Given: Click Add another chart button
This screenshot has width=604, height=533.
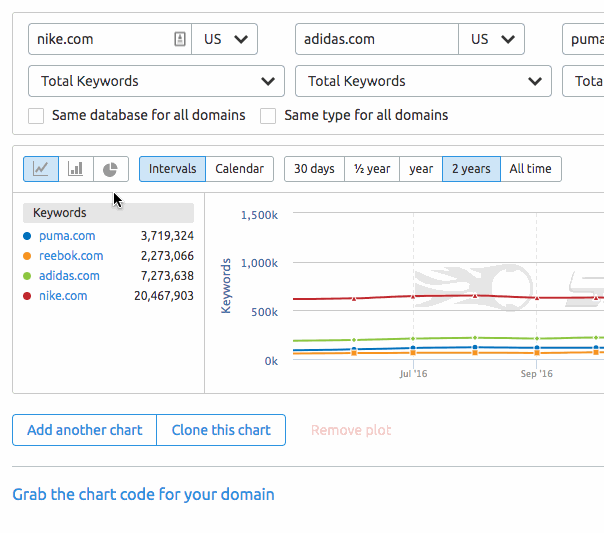Looking at the screenshot, I should [84, 430].
